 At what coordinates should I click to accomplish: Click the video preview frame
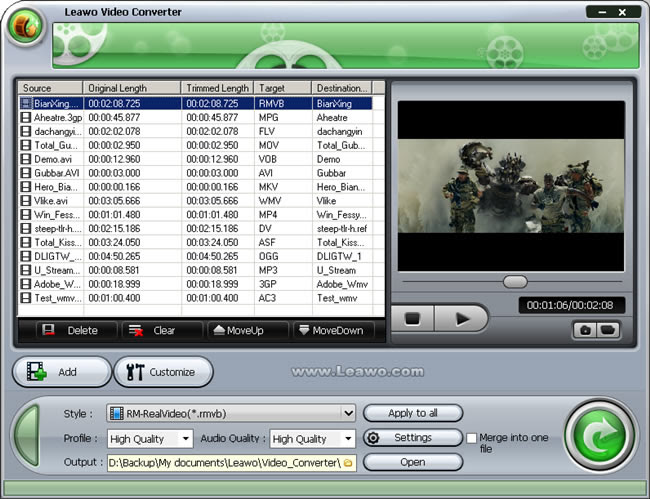[511, 186]
